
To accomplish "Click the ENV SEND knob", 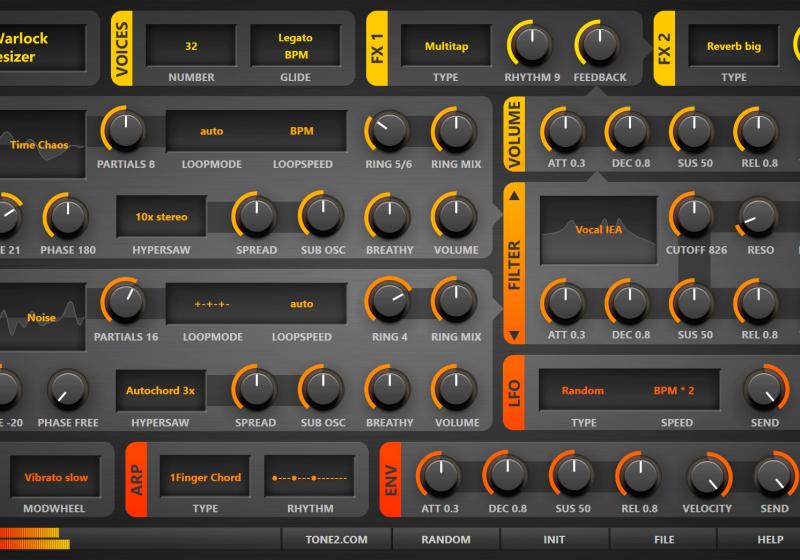I will pos(774,475).
